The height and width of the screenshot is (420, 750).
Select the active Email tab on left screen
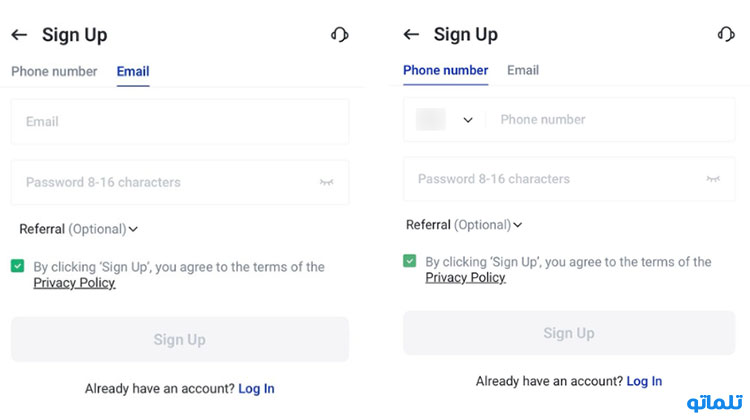133,71
